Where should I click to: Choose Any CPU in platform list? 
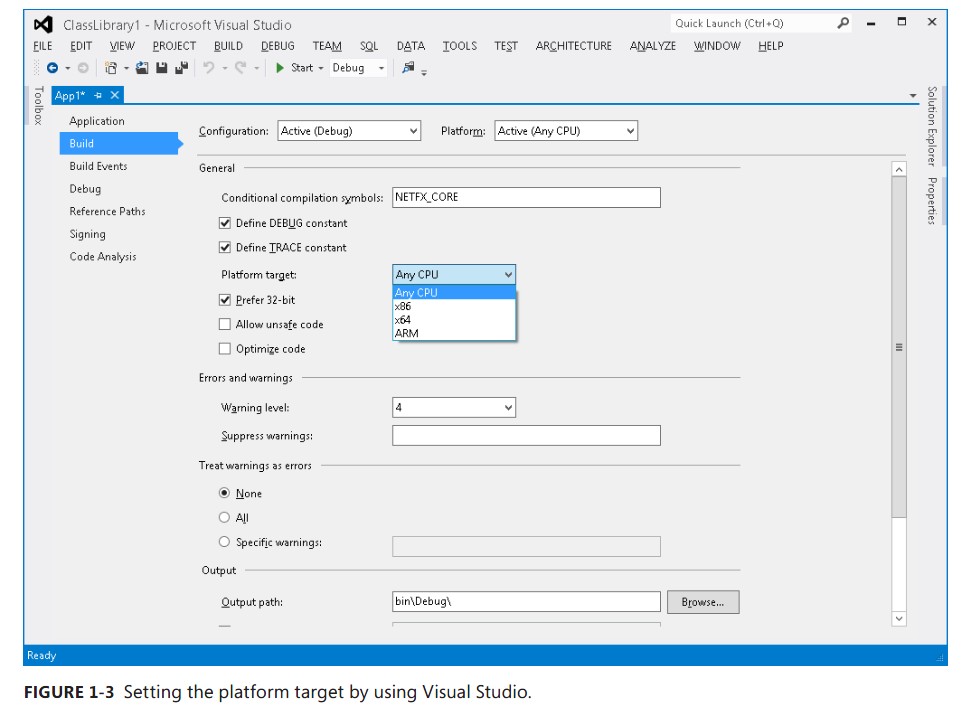tap(454, 293)
